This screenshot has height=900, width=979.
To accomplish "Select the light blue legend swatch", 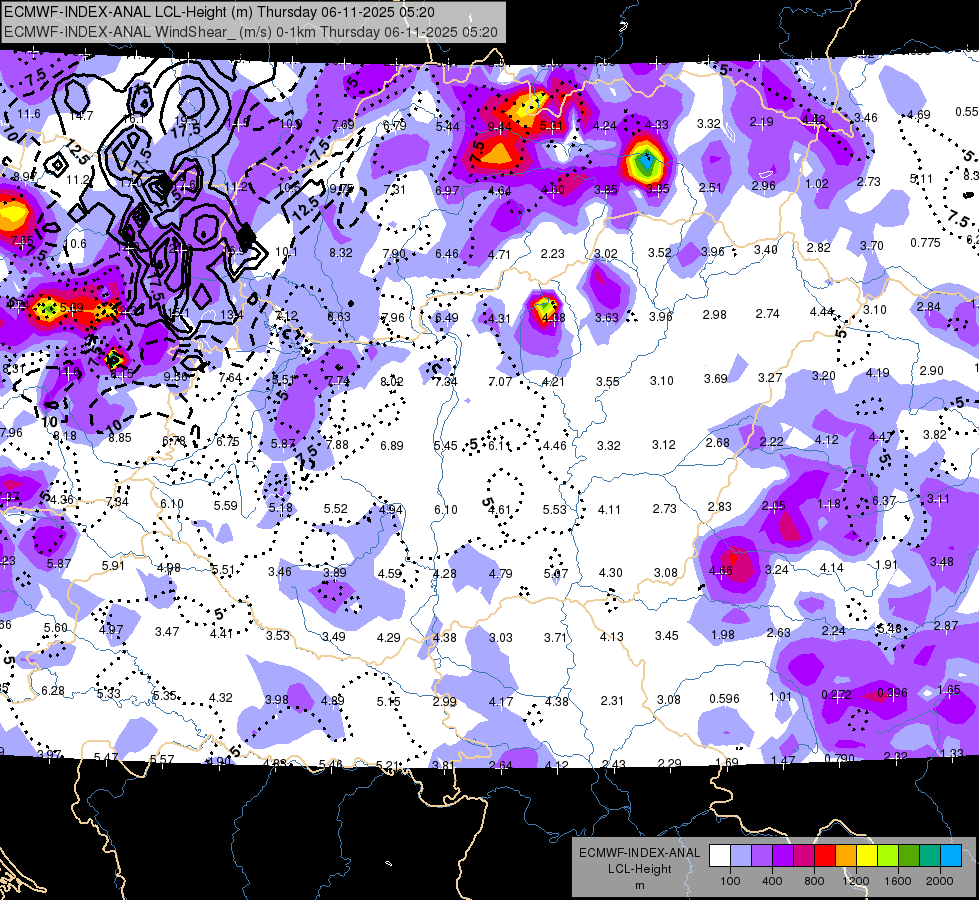I will click(x=740, y=856).
